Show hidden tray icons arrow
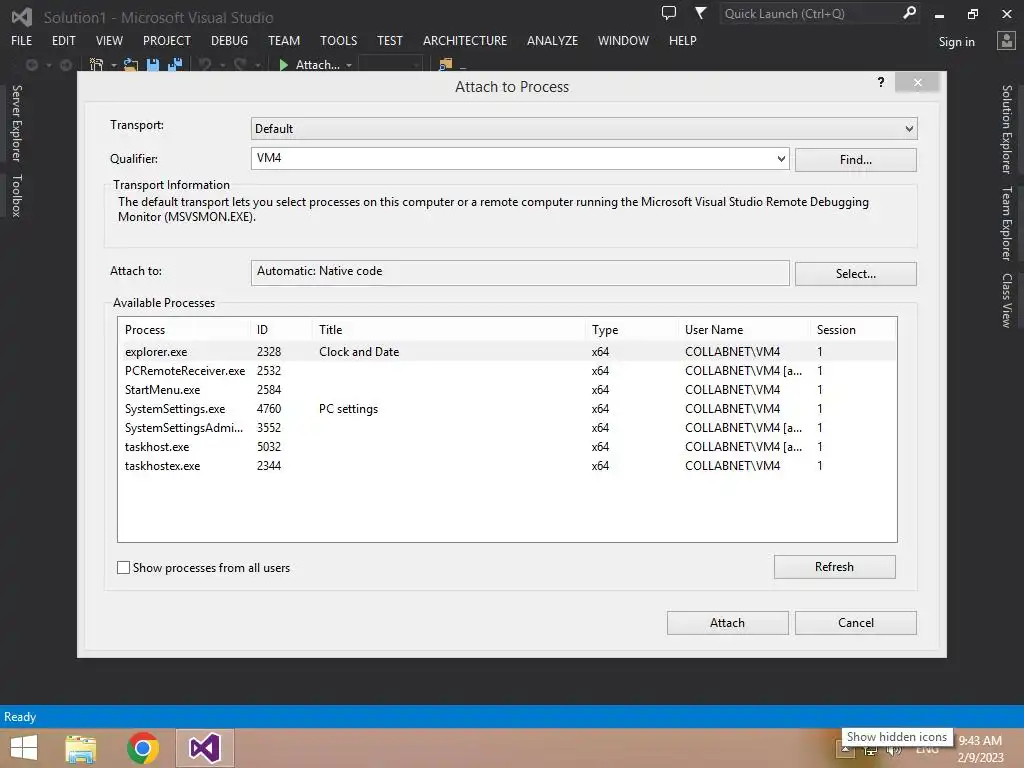Viewport: 1024px width, 768px height. [x=845, y=749]
